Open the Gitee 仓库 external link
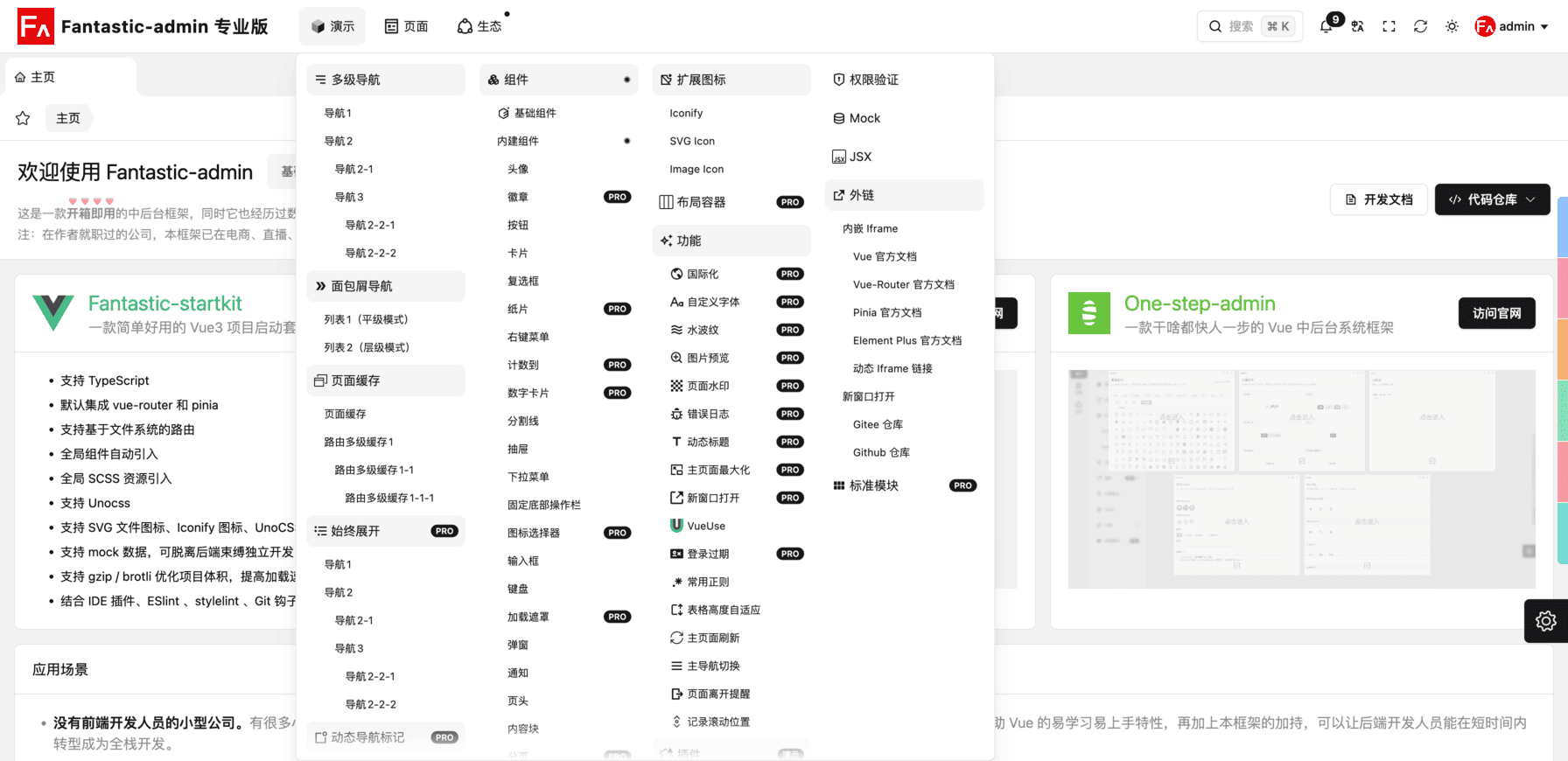Screen dimensions: 1568x761 pyautogui.click(x=878, y=424)
